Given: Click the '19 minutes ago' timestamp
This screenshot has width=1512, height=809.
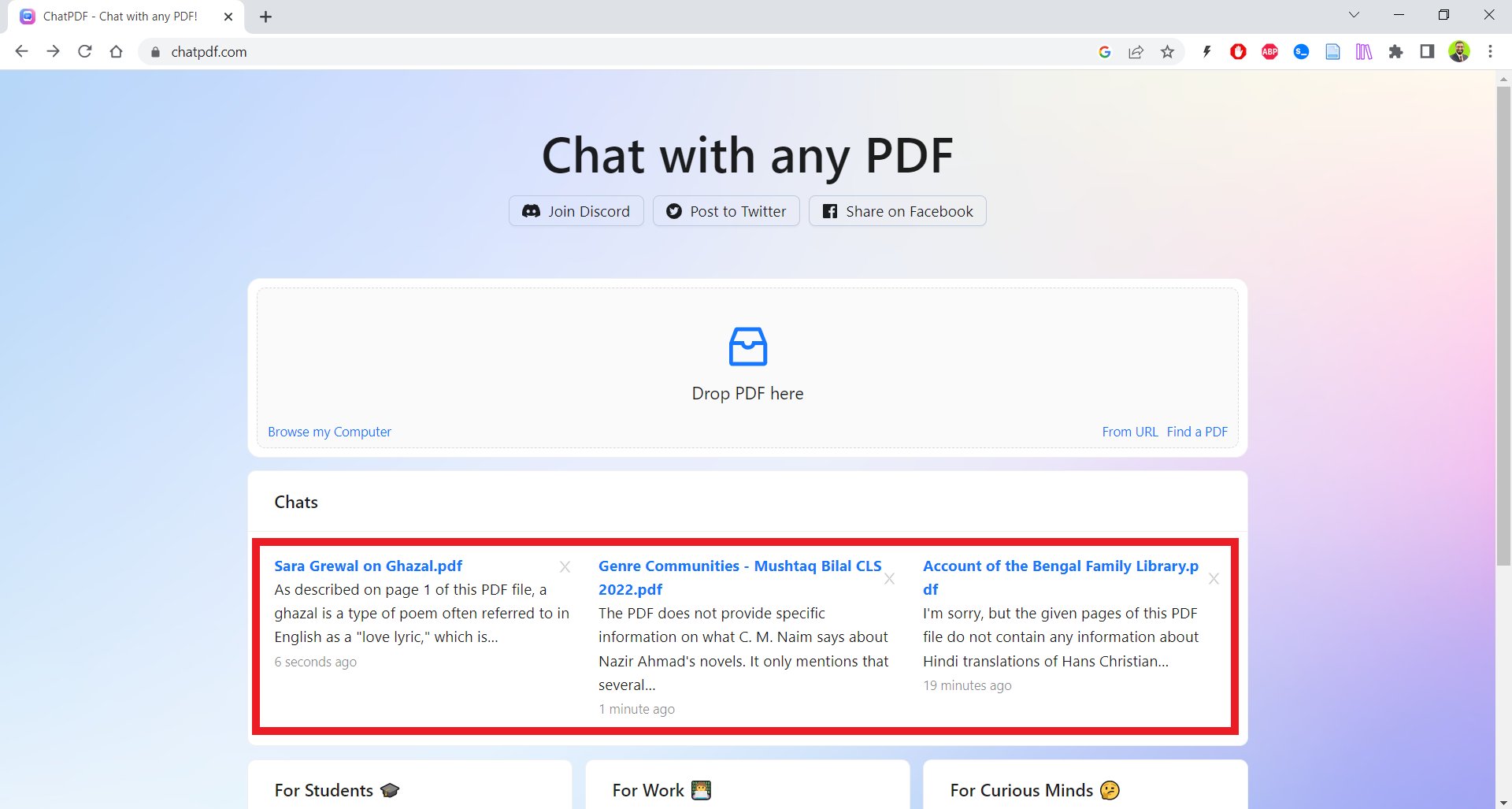Looking at the screenshot, I should [967, 685].
